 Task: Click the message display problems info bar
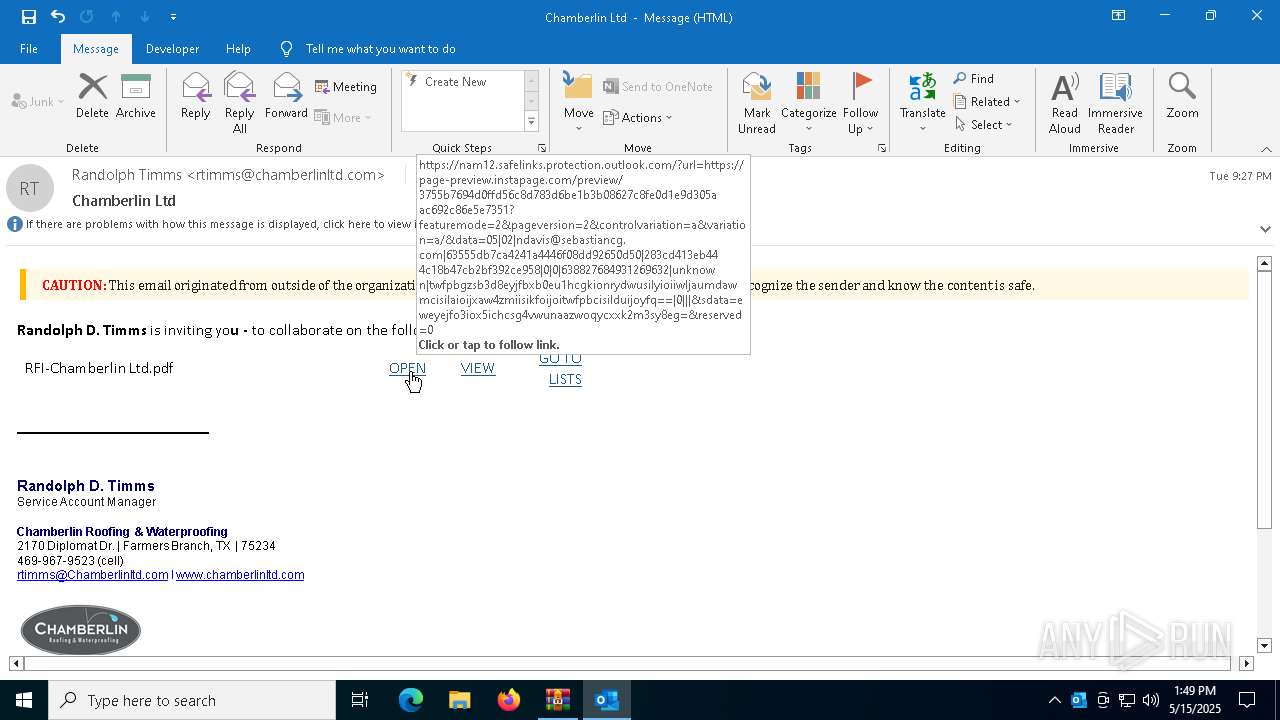[x=210, y=224]
